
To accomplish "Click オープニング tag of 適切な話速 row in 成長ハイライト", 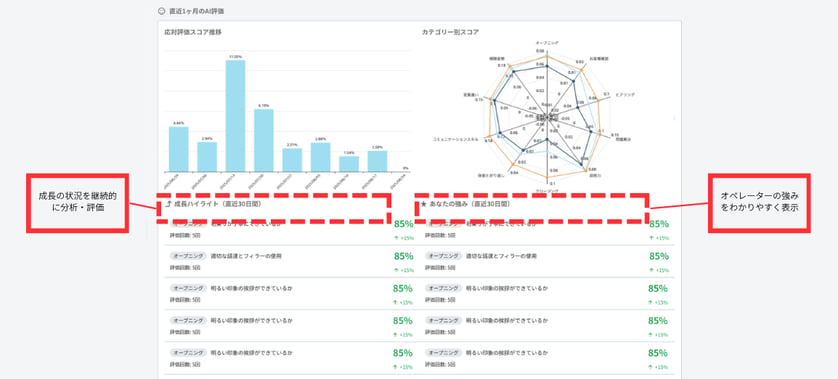I will 188,257.
